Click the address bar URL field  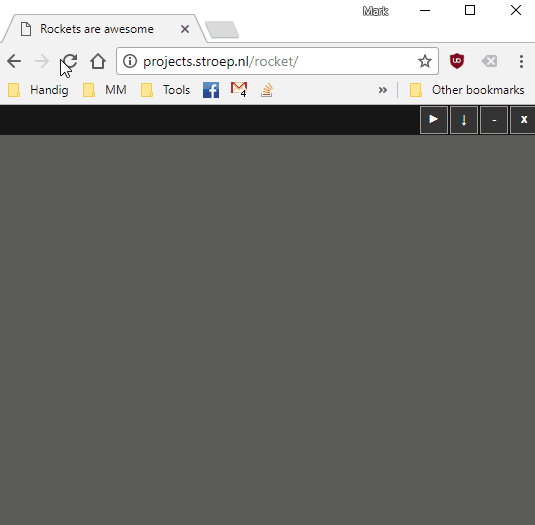(x=277, y=61)
